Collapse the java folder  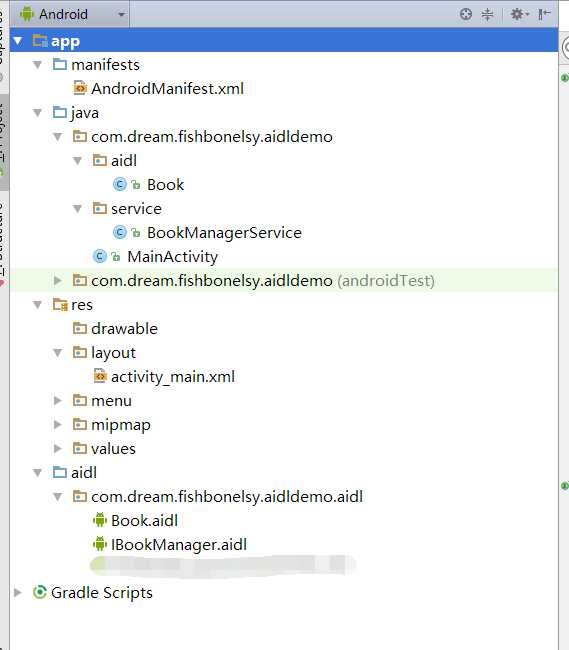pyautogui.click(x=38, y=113)
